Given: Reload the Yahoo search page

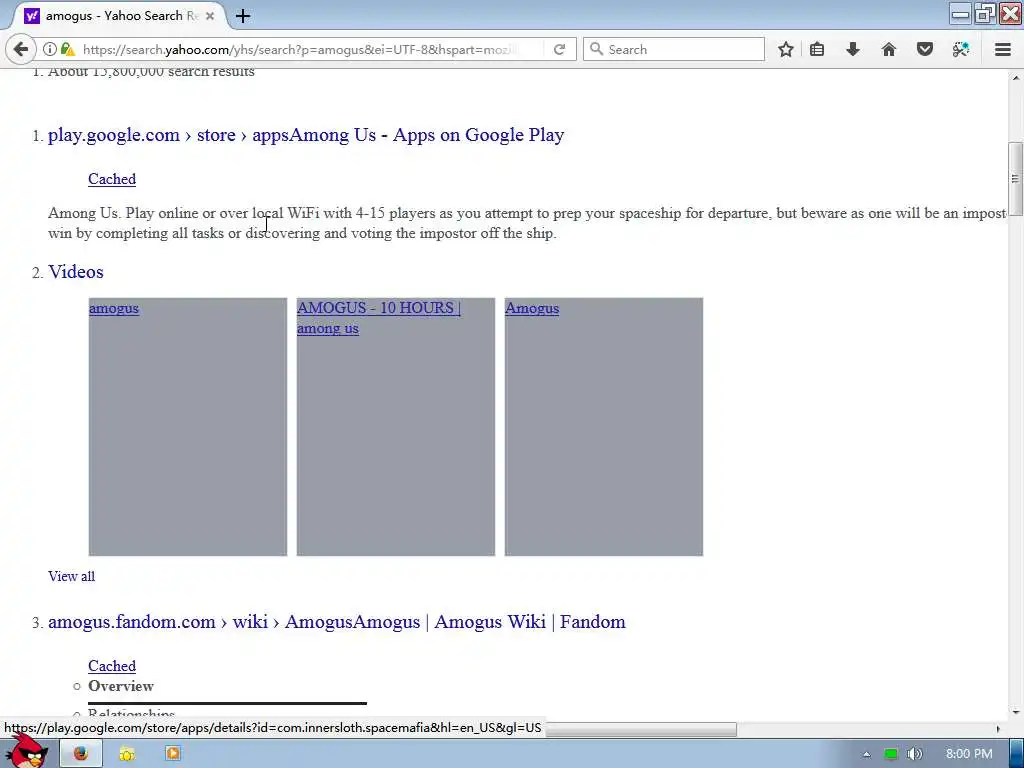Looking at the screenshot, I should (559, 49).
